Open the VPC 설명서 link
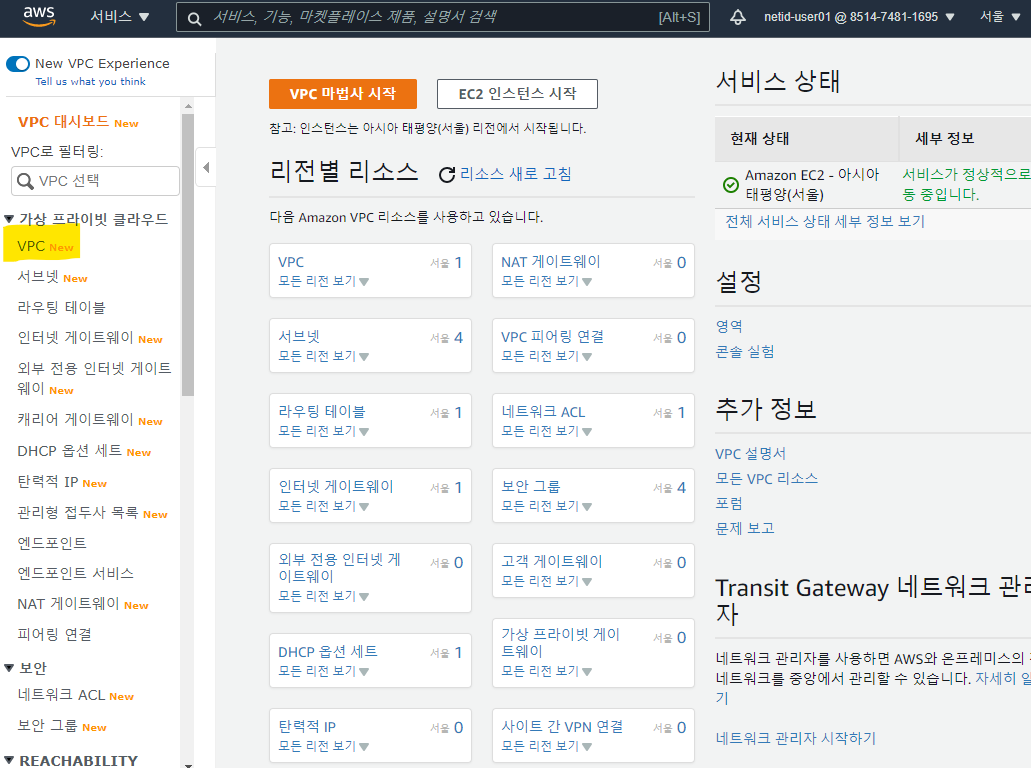The image size is (1031, 768). [750, 454]
